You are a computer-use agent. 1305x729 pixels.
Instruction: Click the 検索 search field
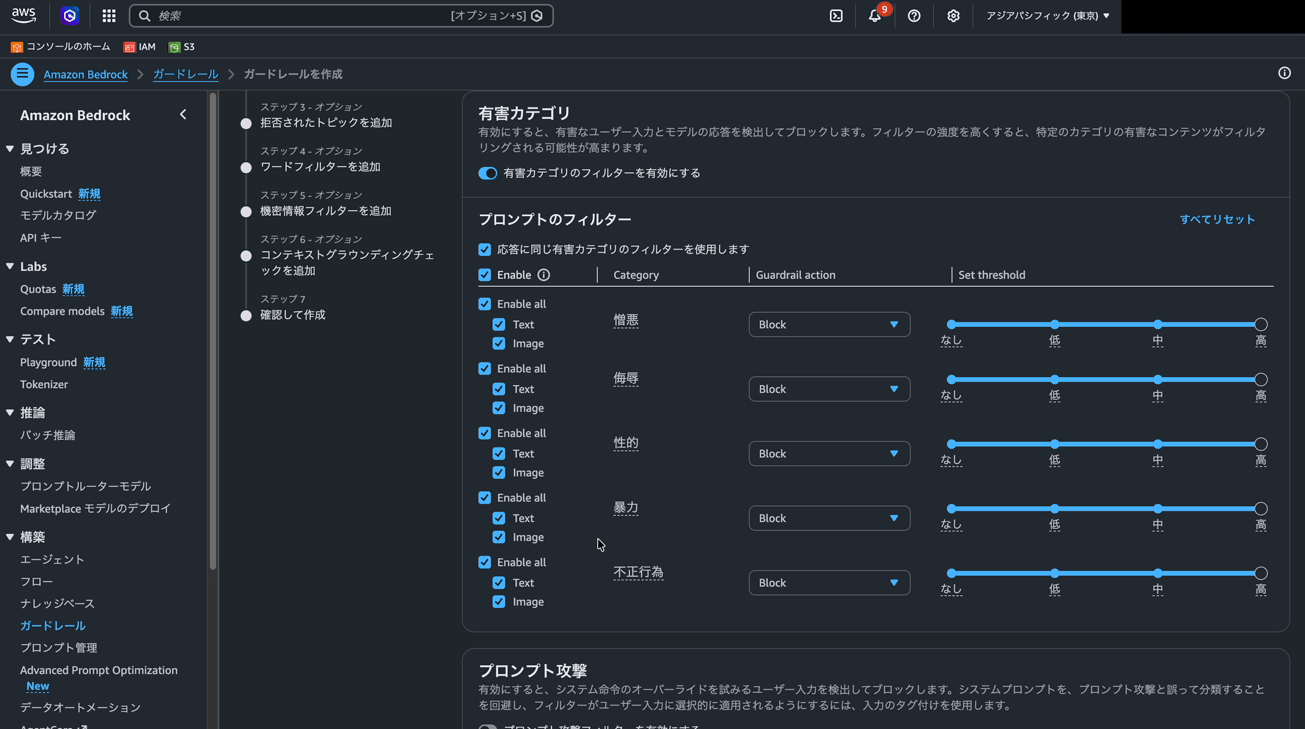(x=341, y=16)
